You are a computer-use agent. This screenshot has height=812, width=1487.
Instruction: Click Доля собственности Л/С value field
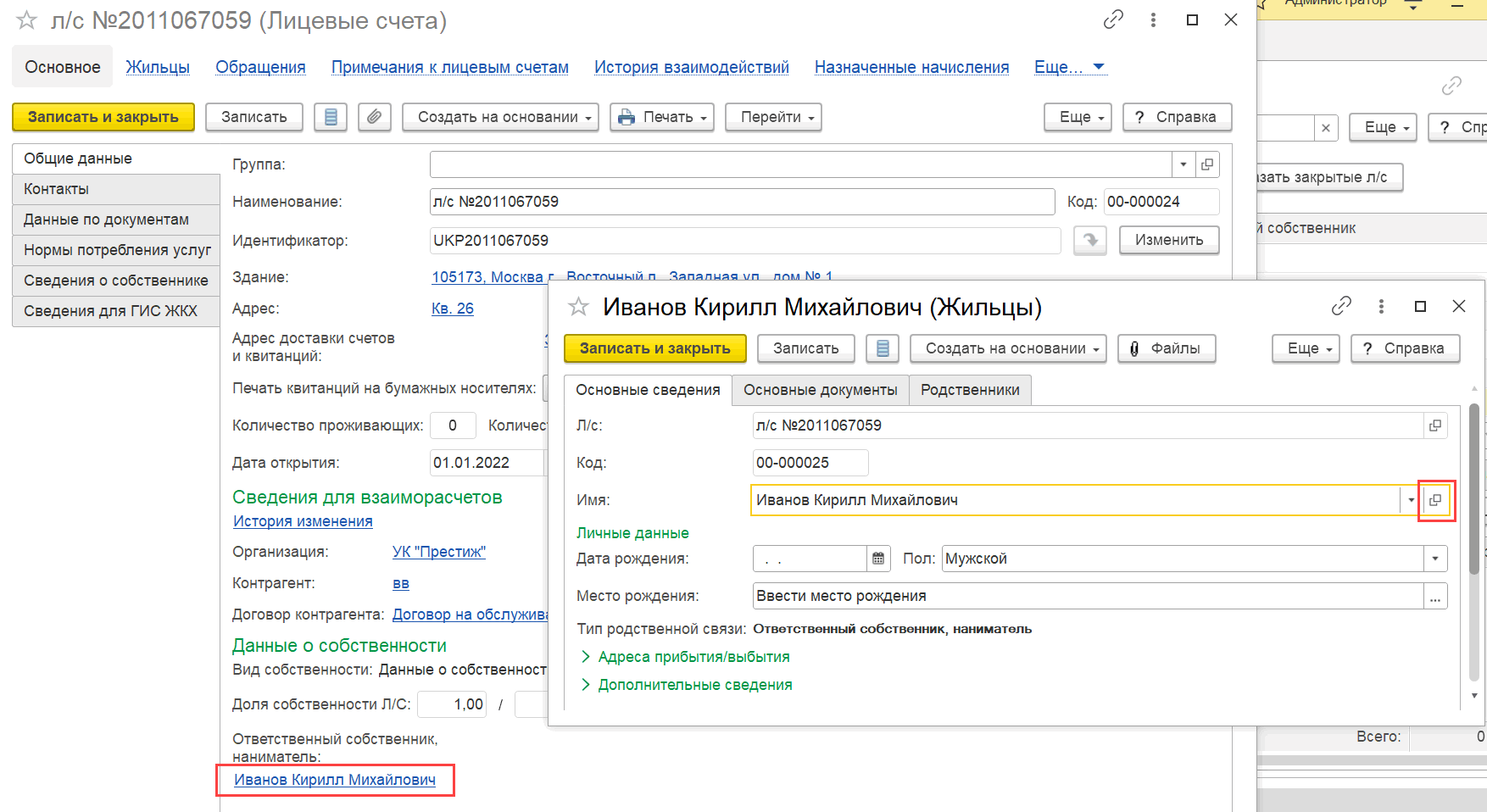453,704
